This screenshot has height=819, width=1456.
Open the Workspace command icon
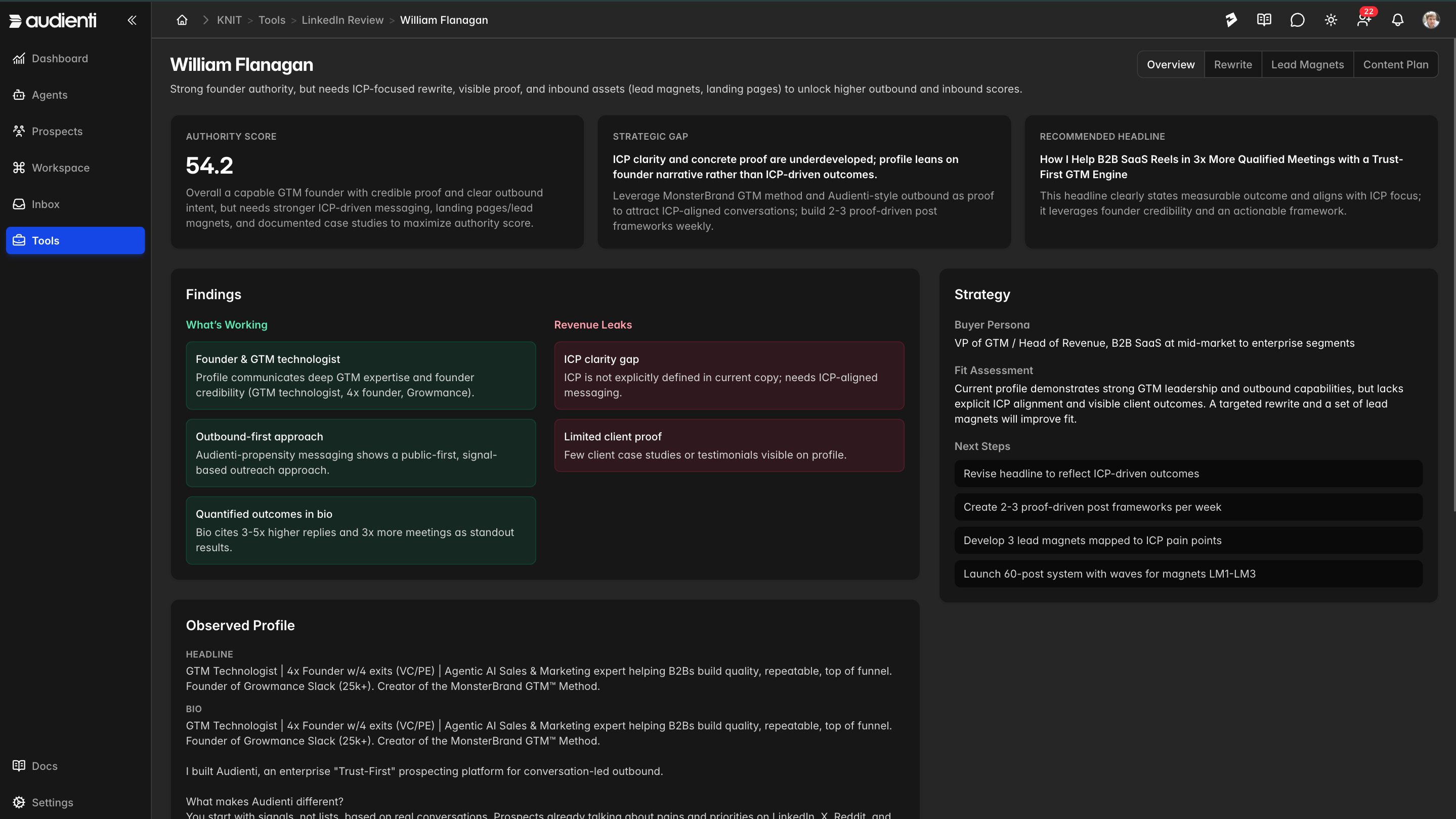19,168
